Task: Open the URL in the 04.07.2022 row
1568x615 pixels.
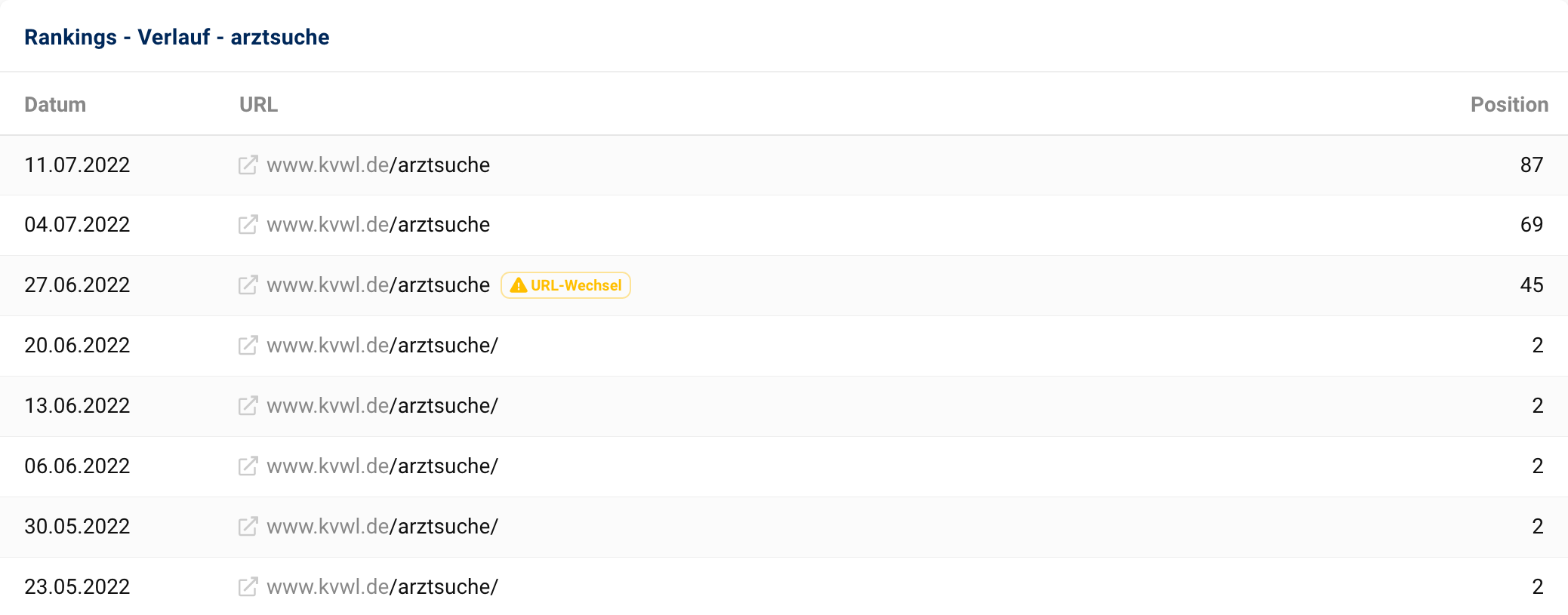Action: [x=378, y=225]
